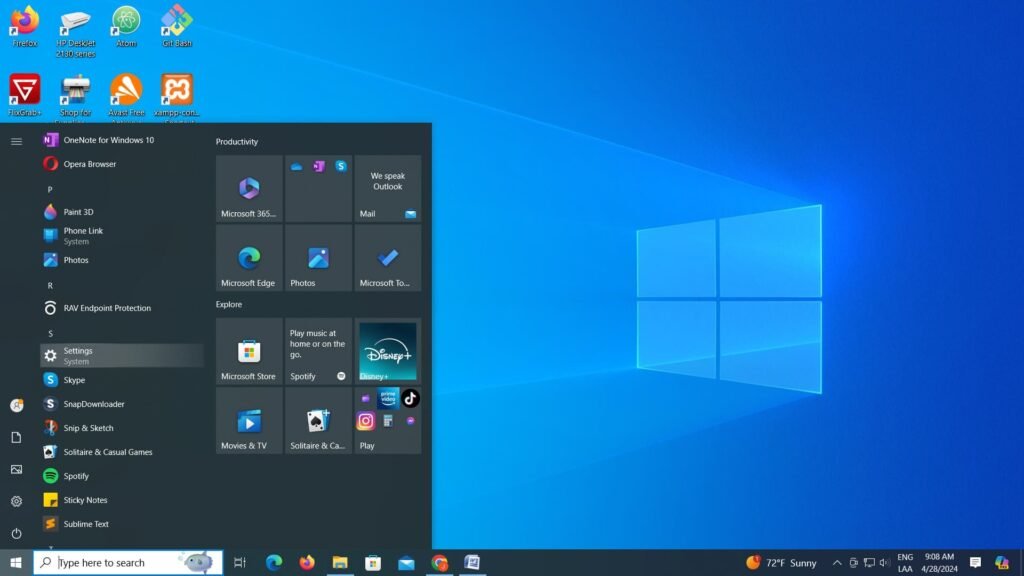Select the Productivity group header
The width and height of the screenshot is (1024, 576).
pyautogui.click(x=236, y=142)
